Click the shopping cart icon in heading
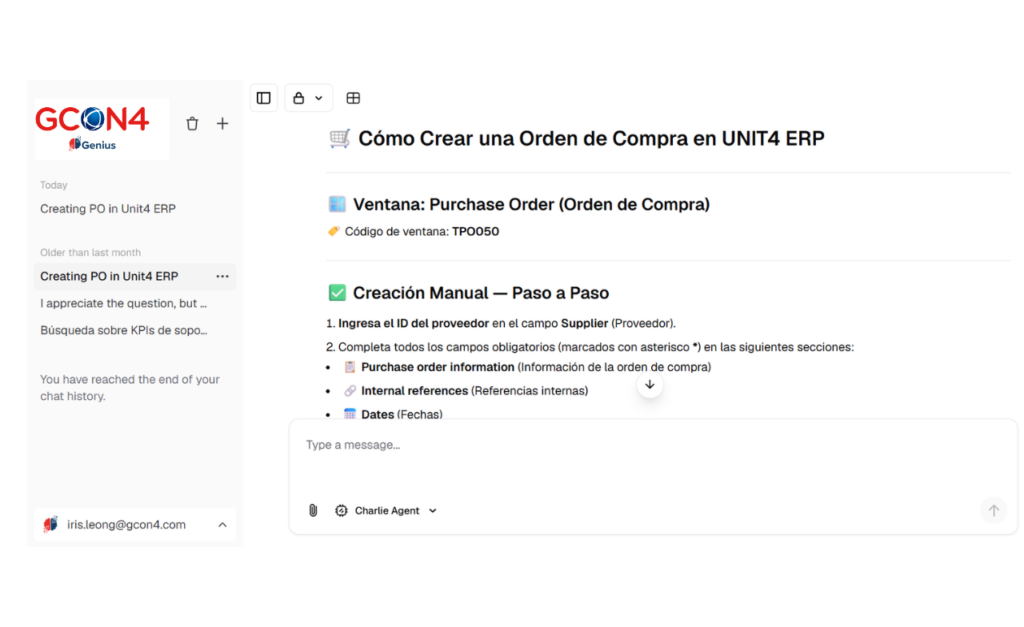 [x=340, y=138]
